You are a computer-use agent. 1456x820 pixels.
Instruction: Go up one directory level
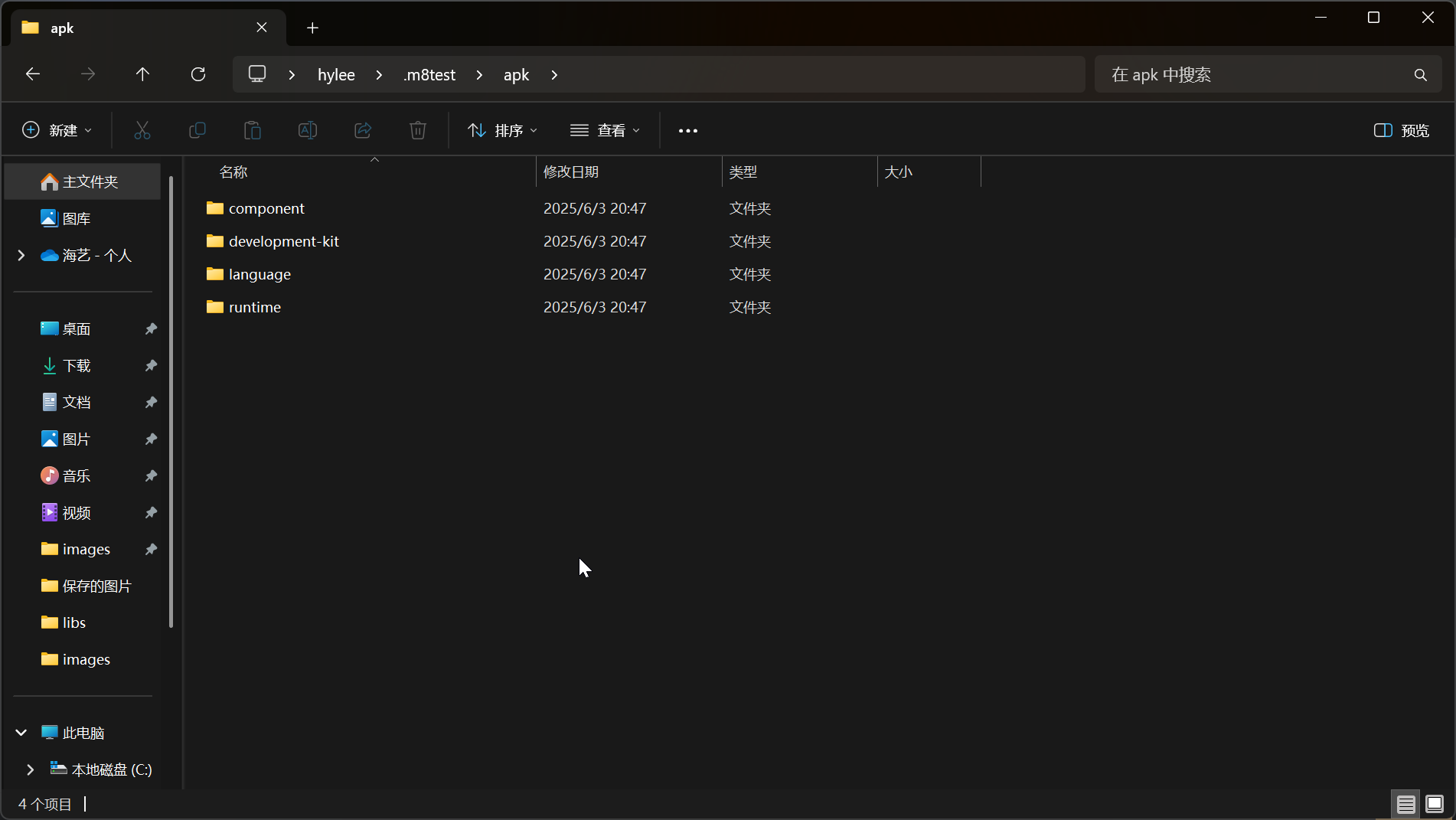(142, 74)
